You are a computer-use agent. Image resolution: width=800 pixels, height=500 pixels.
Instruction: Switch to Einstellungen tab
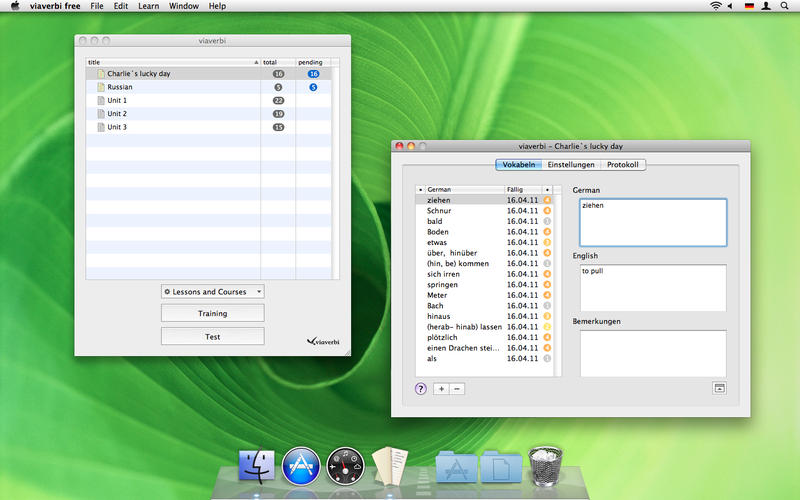(571, 165)
